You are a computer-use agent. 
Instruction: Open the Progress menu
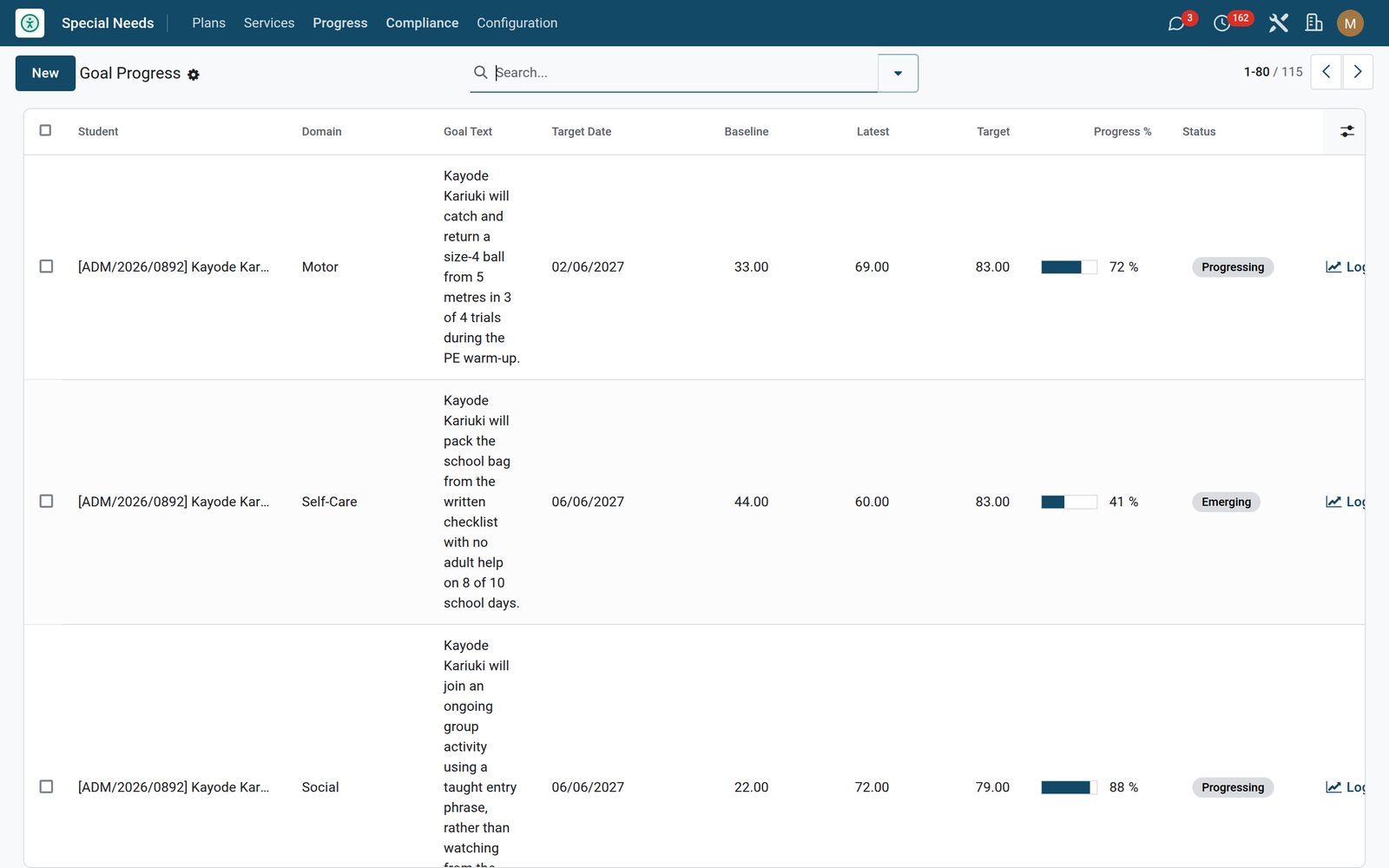coord(340,23)
